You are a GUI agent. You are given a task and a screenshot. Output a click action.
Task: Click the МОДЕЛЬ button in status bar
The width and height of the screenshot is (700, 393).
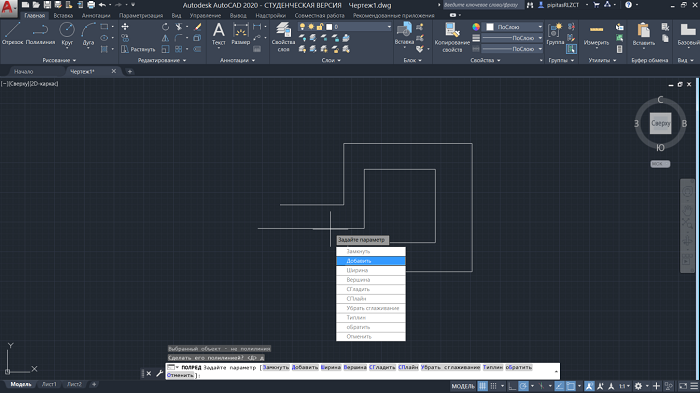pyautogui.click(x=463, y=386)
